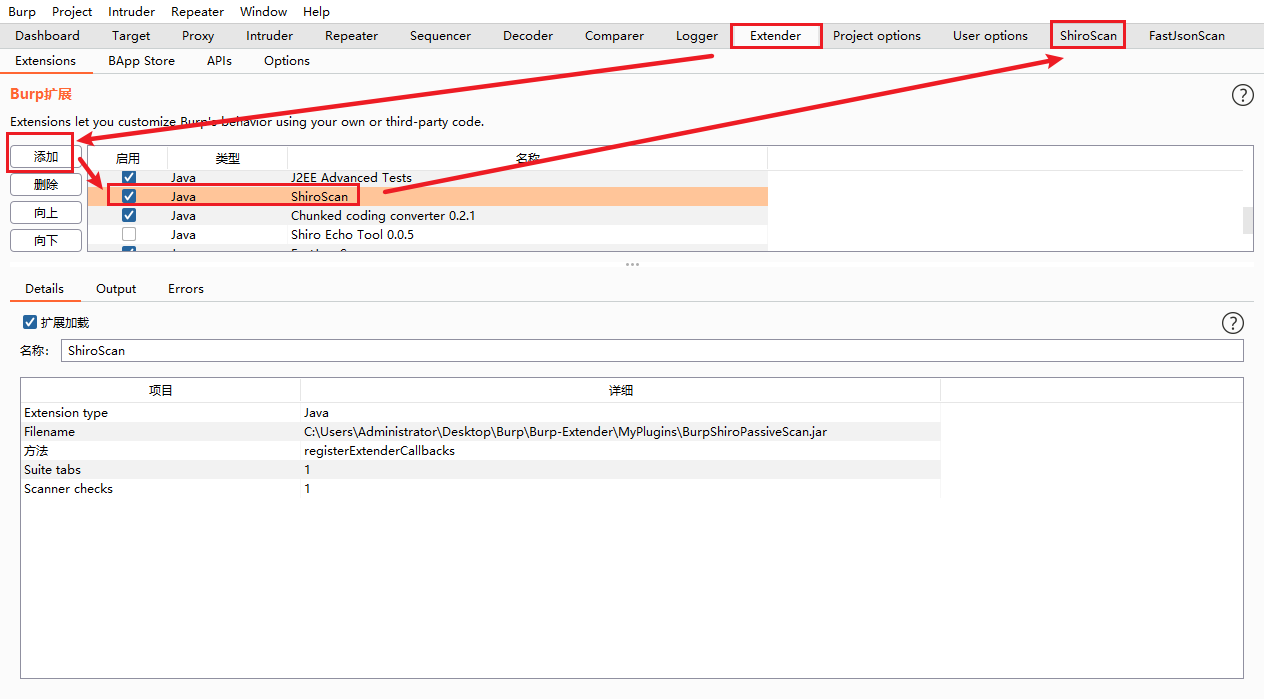Open the Window menu
Screen dimensions: 1264x699
click(264, 12)
